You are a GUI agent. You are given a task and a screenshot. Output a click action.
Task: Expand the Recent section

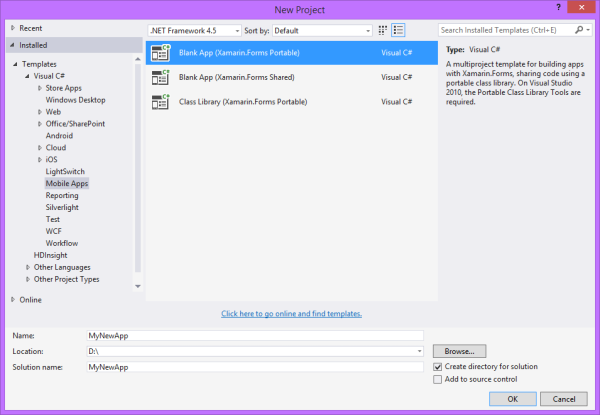[13, 28]
